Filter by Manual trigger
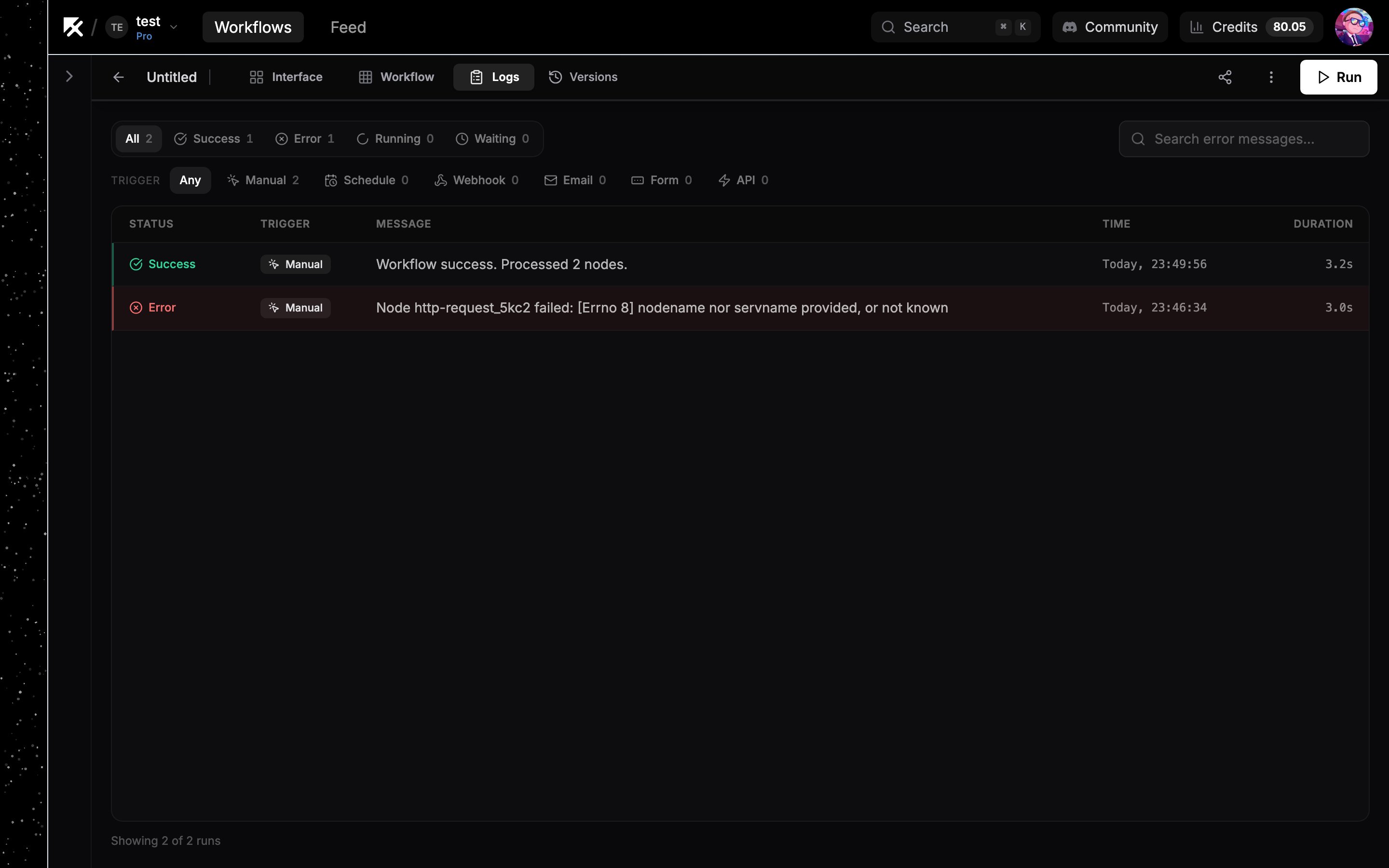This screenshot has width=1389, height=868. [x=263, y=180]
